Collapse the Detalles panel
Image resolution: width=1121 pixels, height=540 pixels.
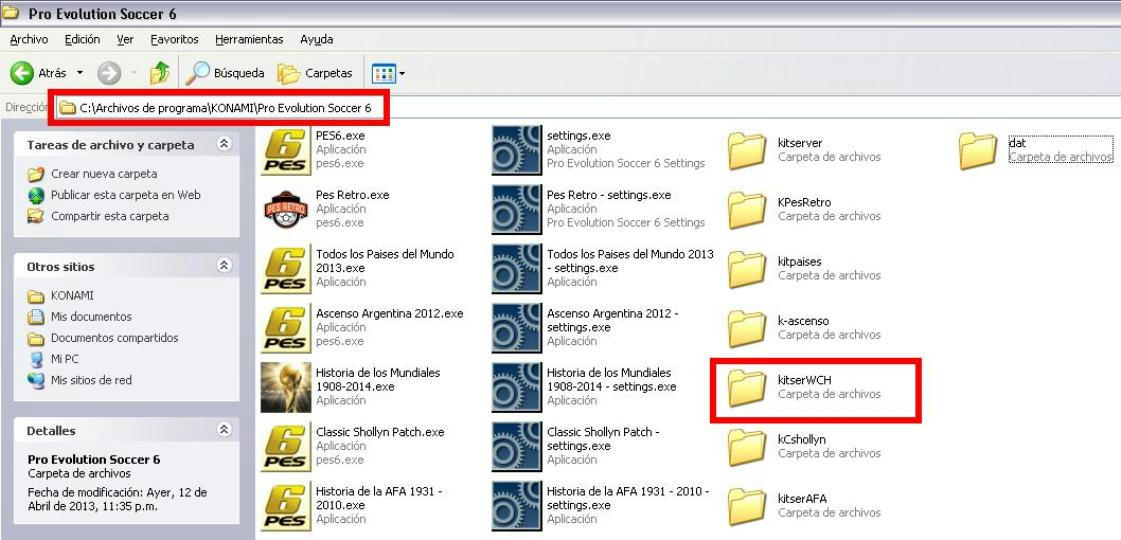pyautogui.click(x=224, y=430)
